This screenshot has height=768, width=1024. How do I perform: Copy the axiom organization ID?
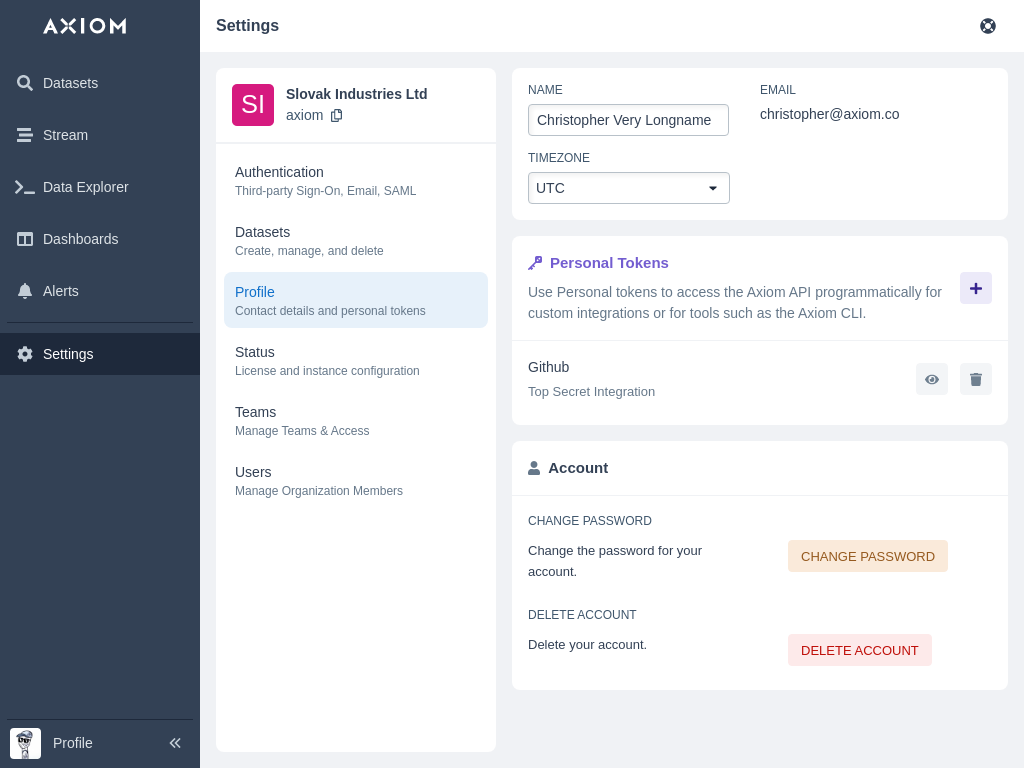336,115
